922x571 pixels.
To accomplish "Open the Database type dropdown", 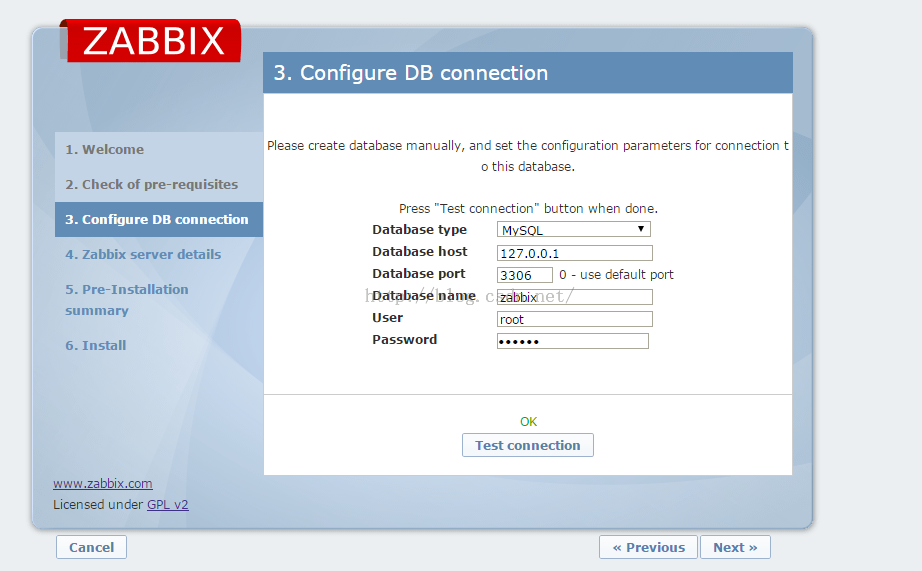I will 573,229.
